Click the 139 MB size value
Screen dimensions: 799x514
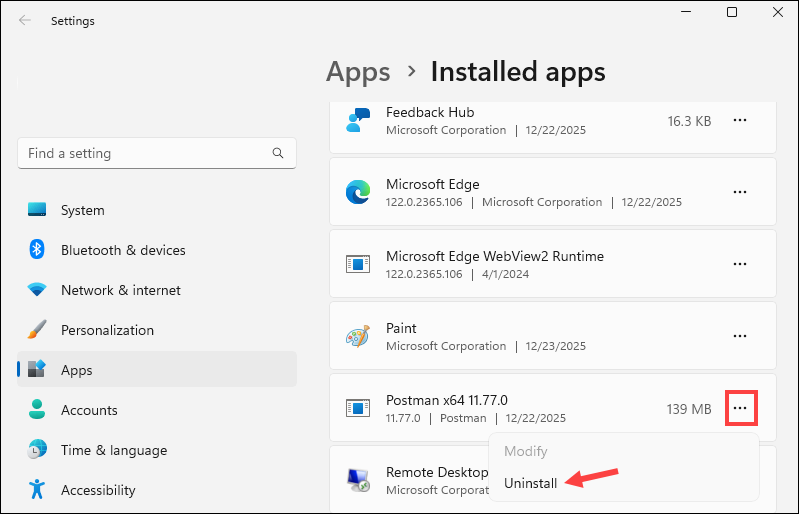(x=689, y=409)
